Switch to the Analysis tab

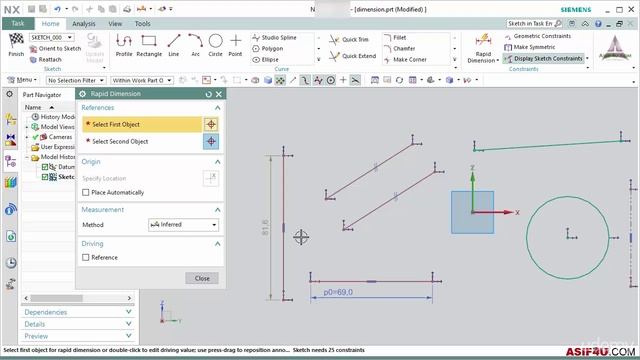84,24
